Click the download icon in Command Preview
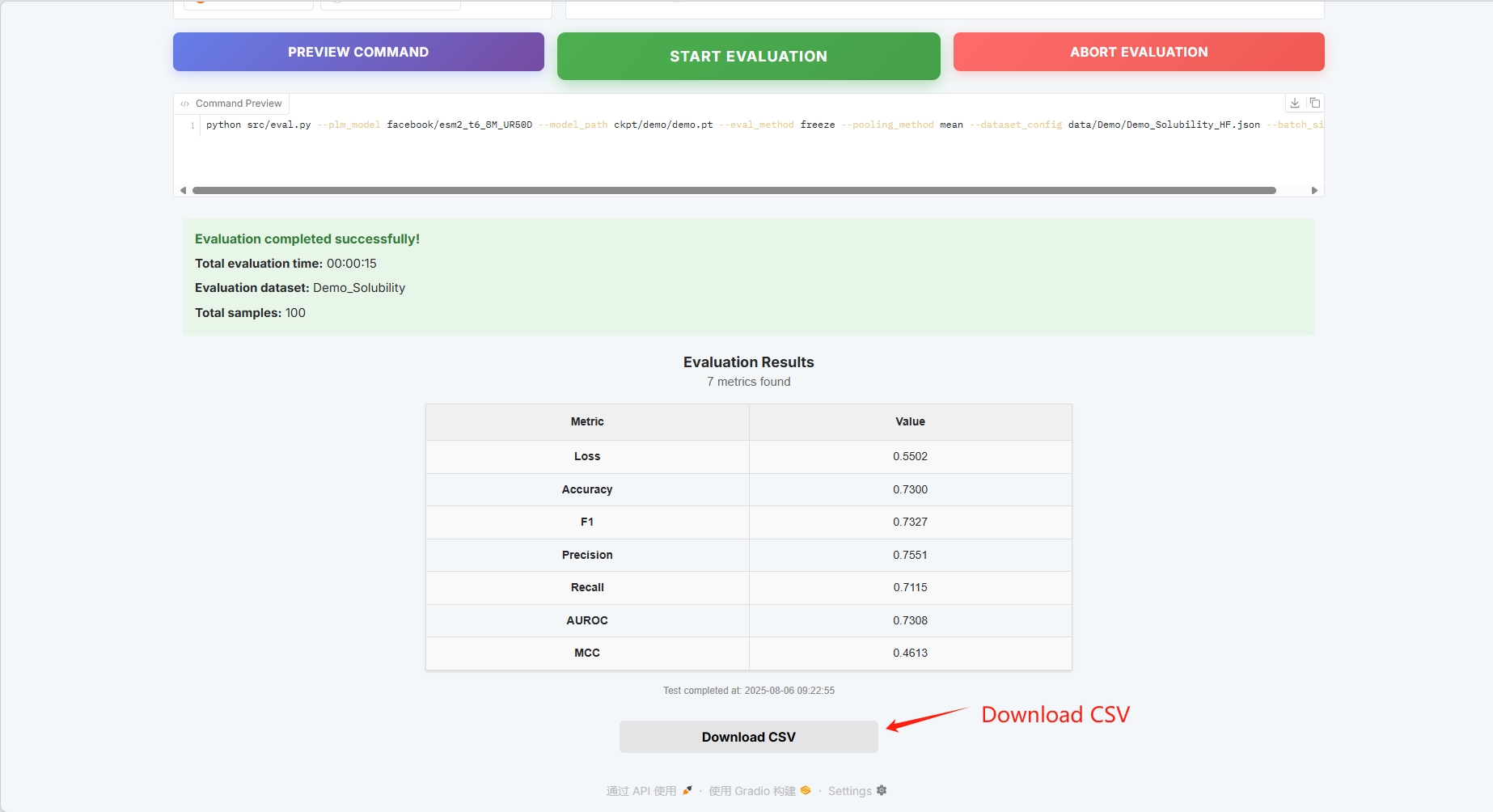This screenshot has height=812, width=1493. point(1295,103)
